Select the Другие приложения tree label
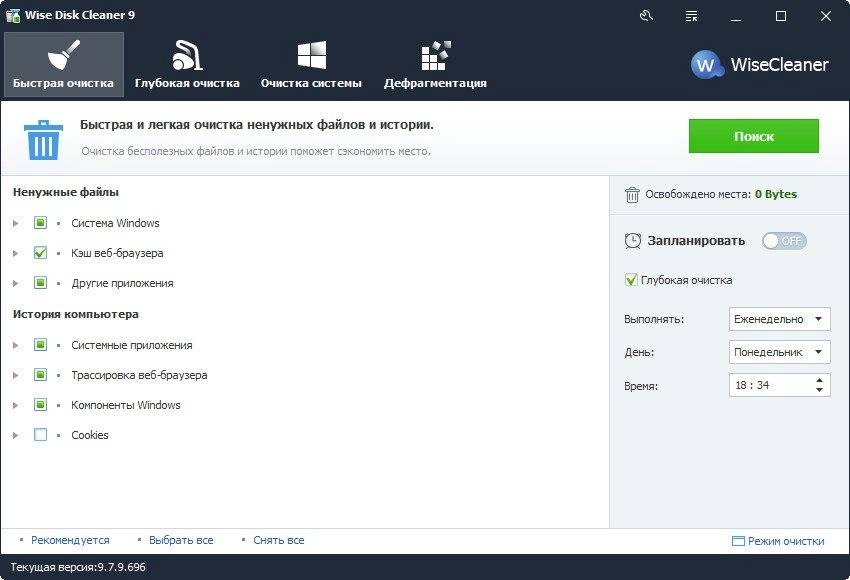This screenshot has height=580, width=850. pyautogui.click(x=123, y=283)
